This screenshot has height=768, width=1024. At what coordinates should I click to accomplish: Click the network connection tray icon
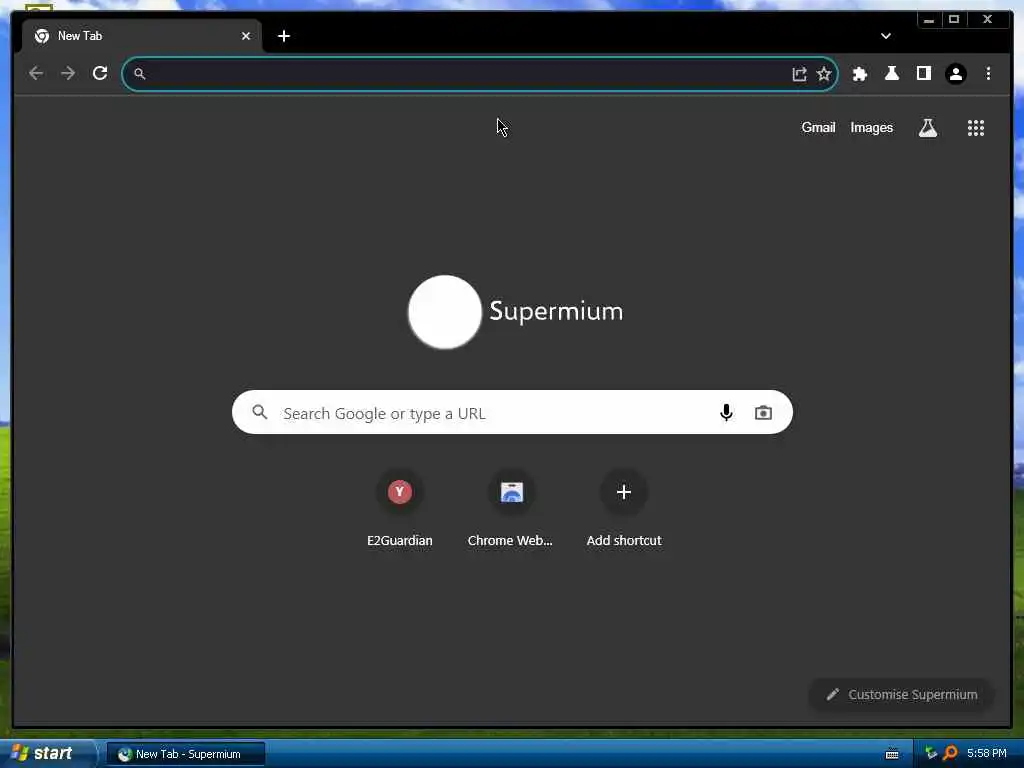click(931, 754)
